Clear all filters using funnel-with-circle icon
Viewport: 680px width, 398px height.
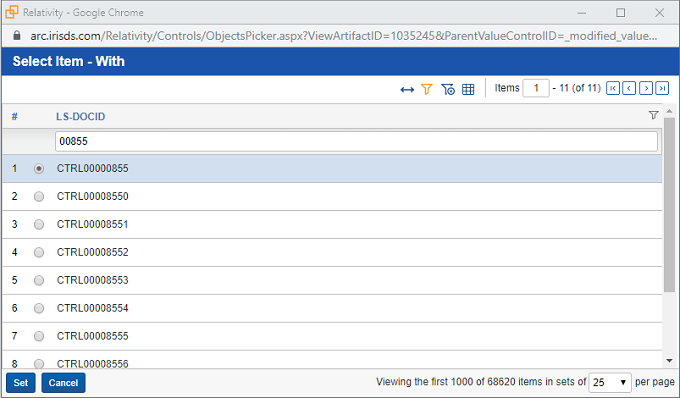pyautogui.click(x=448, y=89)
